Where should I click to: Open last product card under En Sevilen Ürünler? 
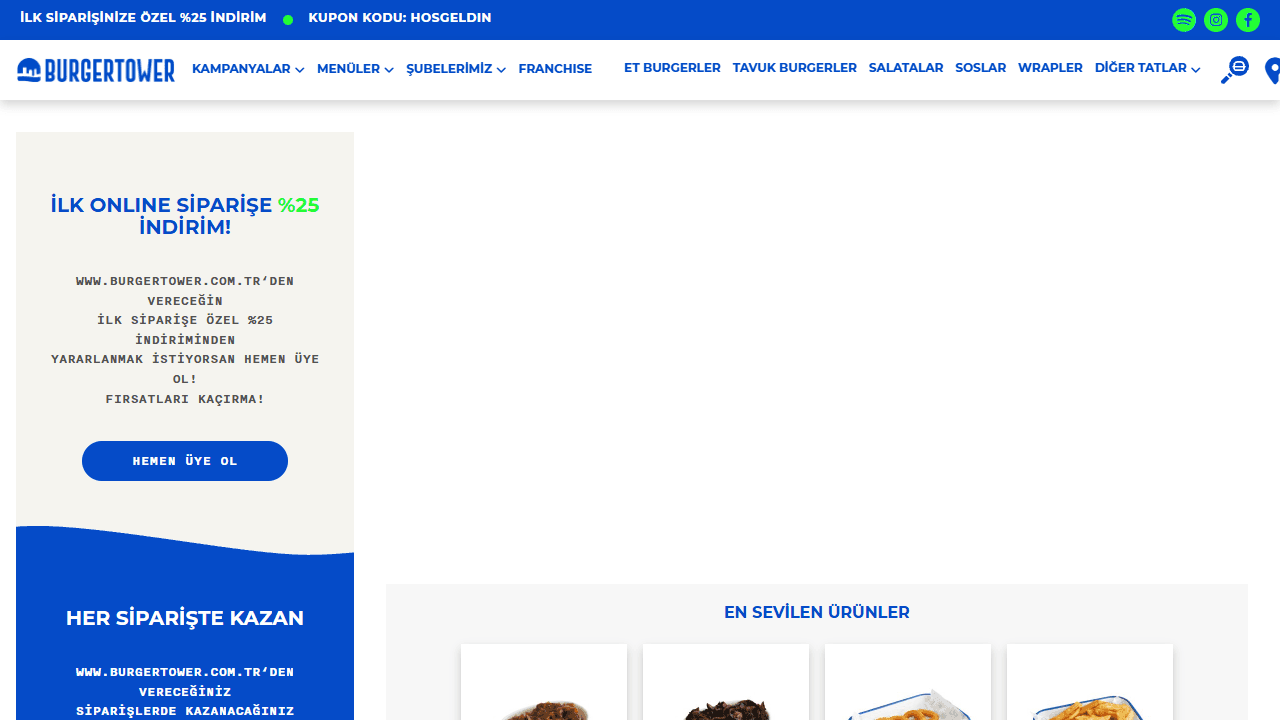click(1090, 685)
